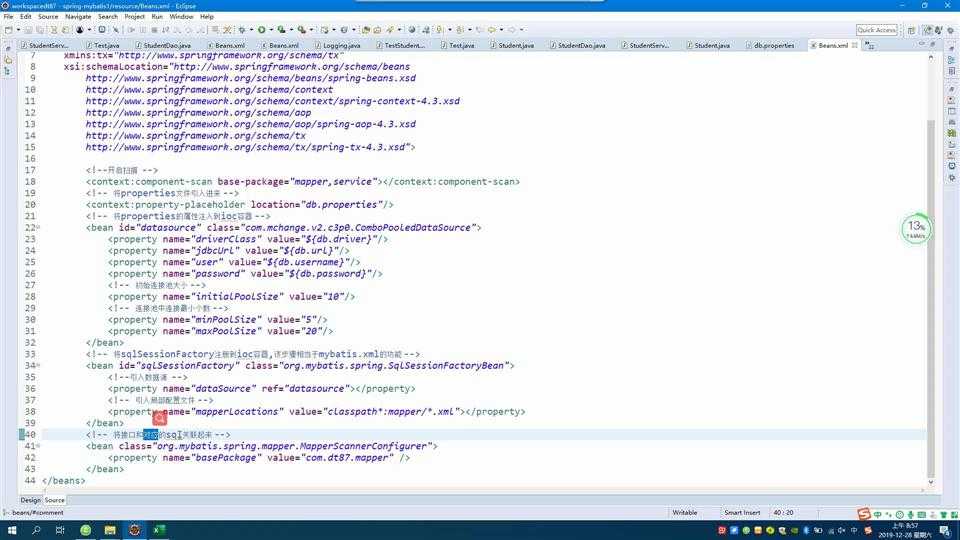Click the Sogou input method S icon

pos(864,514)
